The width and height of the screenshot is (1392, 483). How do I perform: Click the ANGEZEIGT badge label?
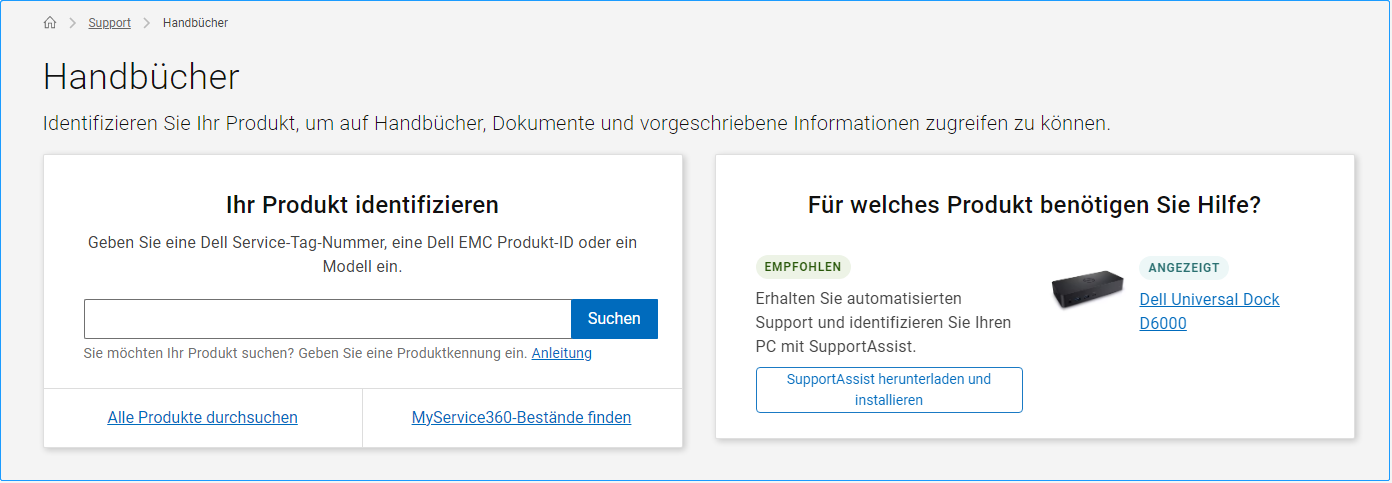coord(1183,268)
